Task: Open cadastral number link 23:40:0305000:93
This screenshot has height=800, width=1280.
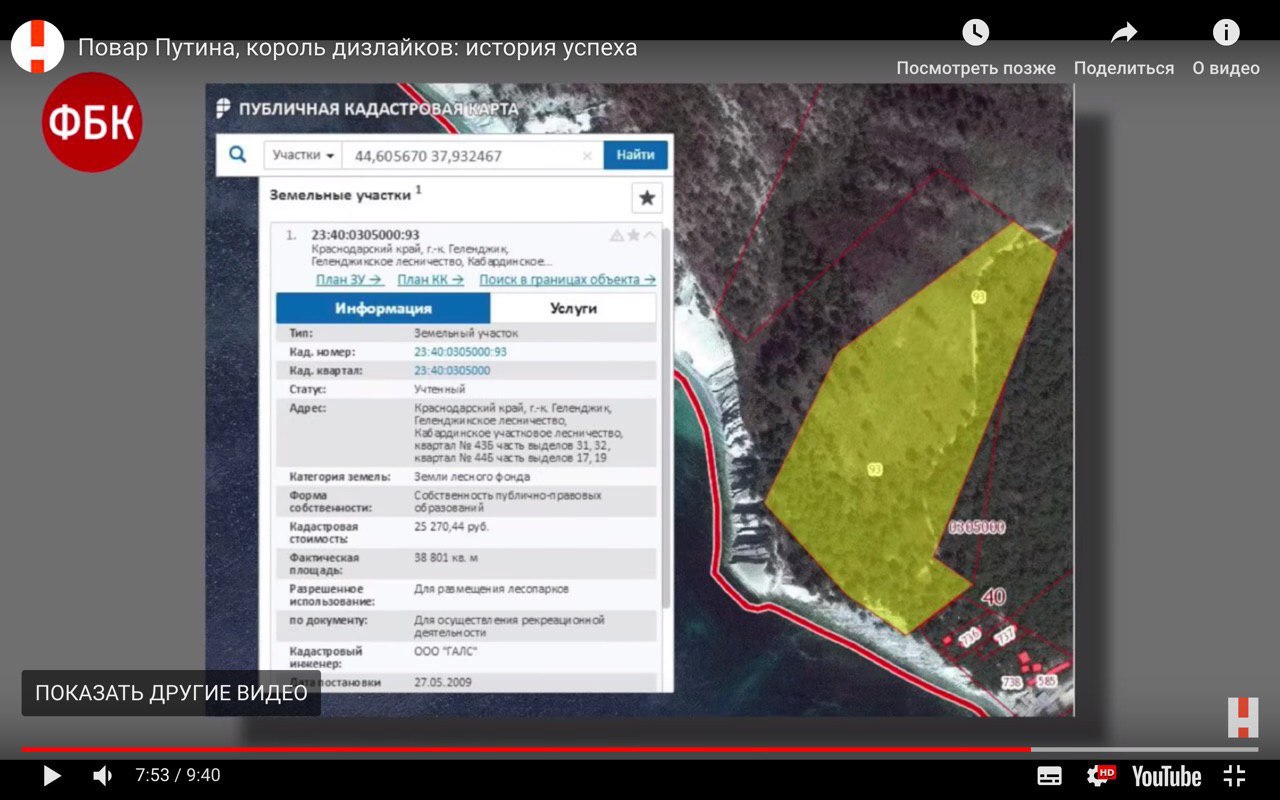Action: (460, 352)
